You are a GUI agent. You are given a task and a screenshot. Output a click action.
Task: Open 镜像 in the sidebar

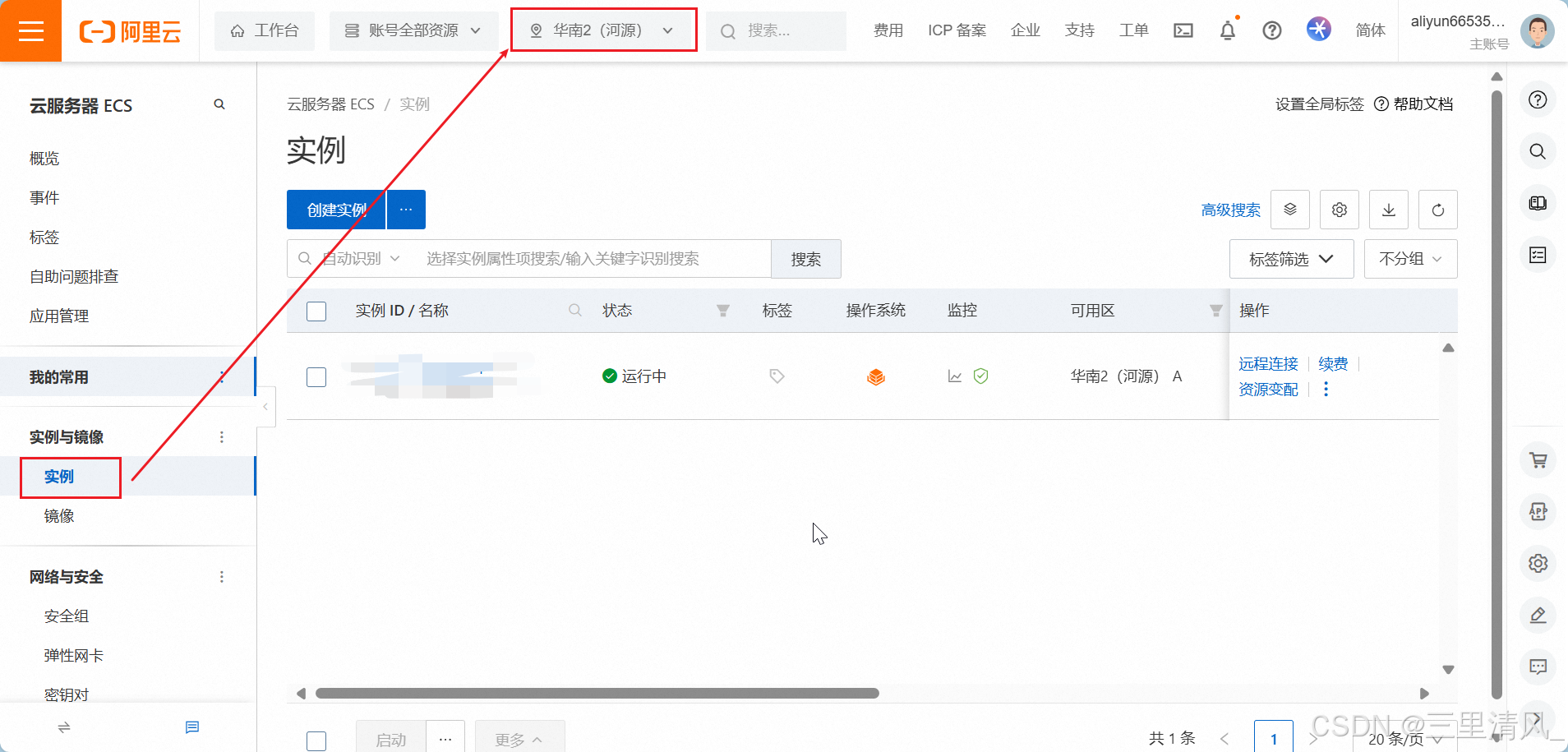tap(59, 516)
